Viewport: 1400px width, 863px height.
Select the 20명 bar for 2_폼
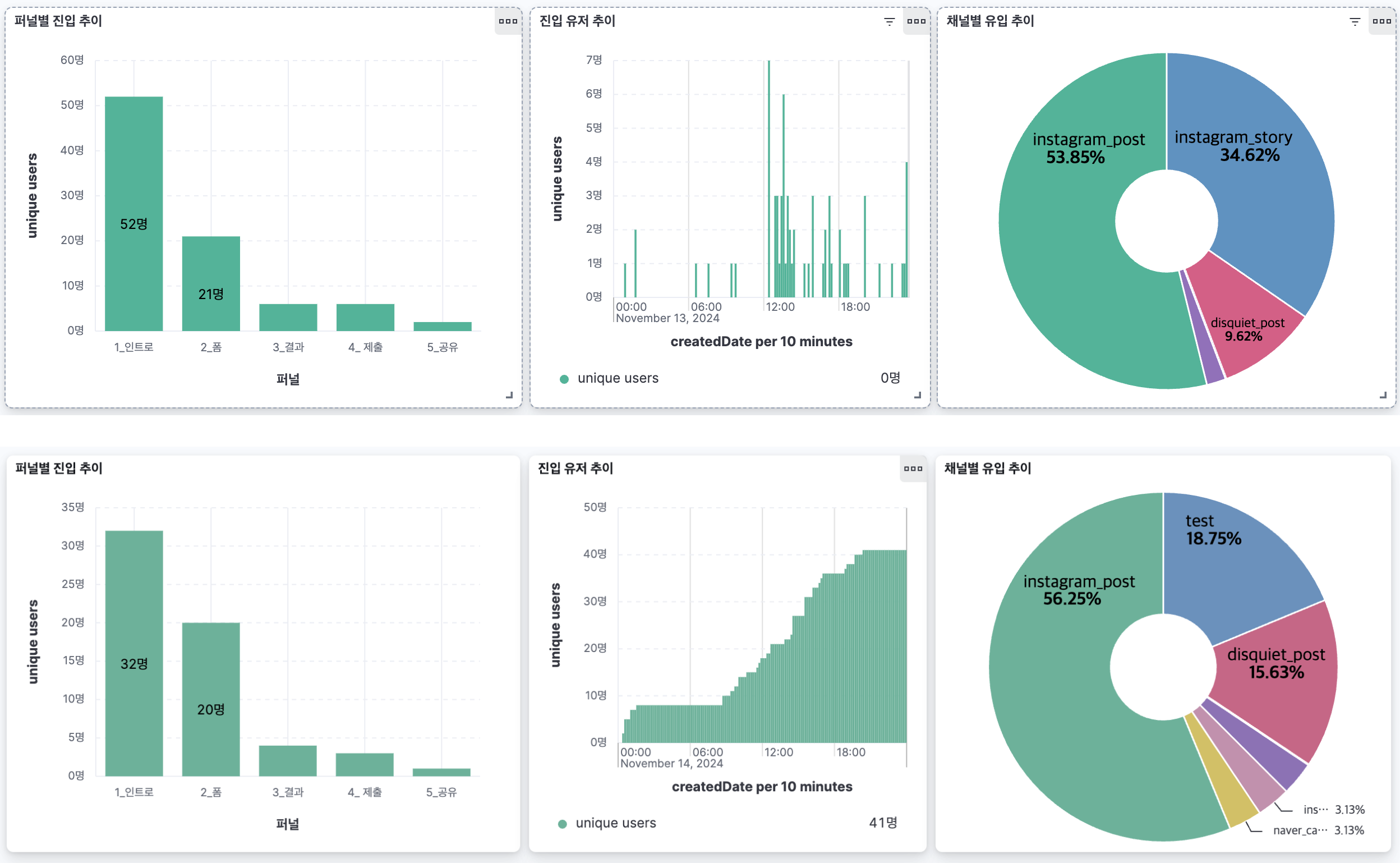(211, 699)
